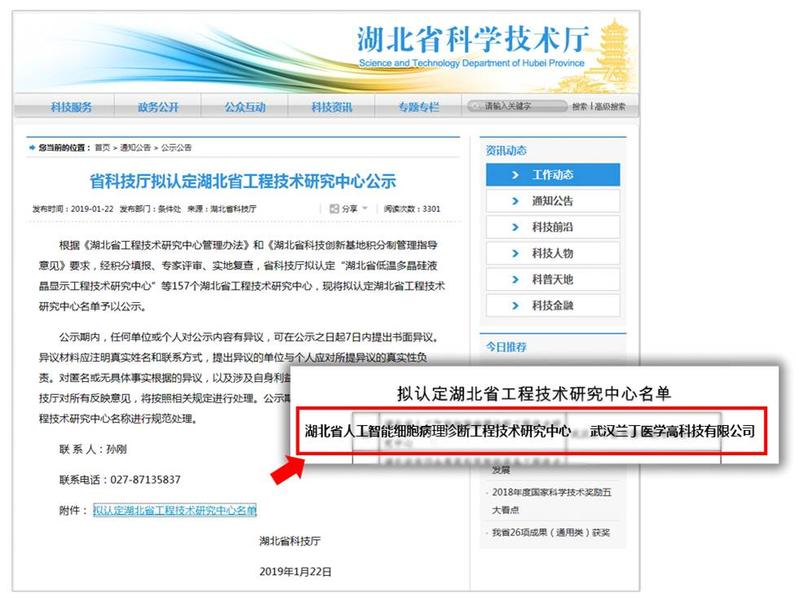
Task: Click the paragraph line starting 根据《湖北省工程技术研究中心管理办法》
Action: (248, 245)
